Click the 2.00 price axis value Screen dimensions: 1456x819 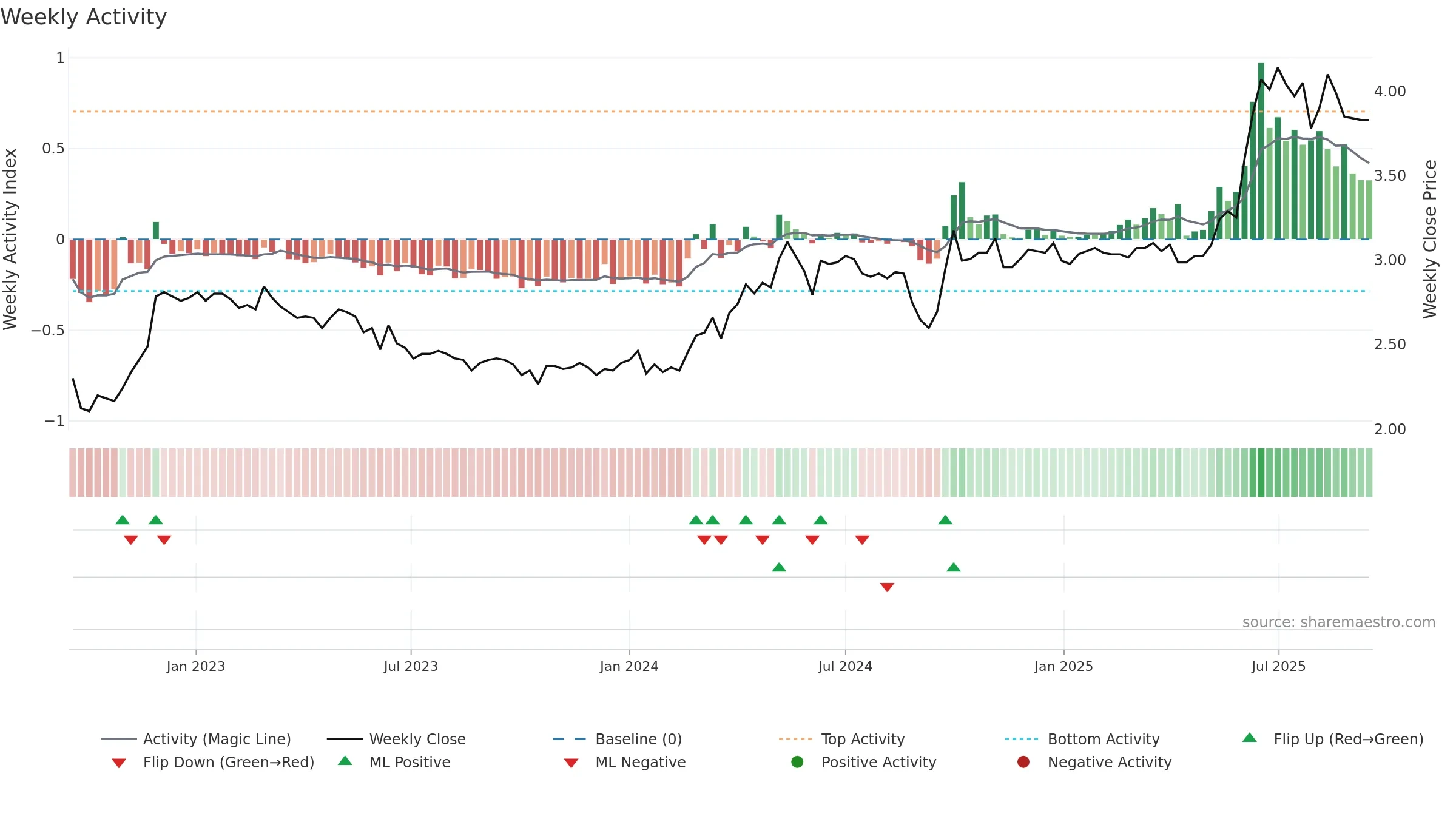tap(1390, 430)
